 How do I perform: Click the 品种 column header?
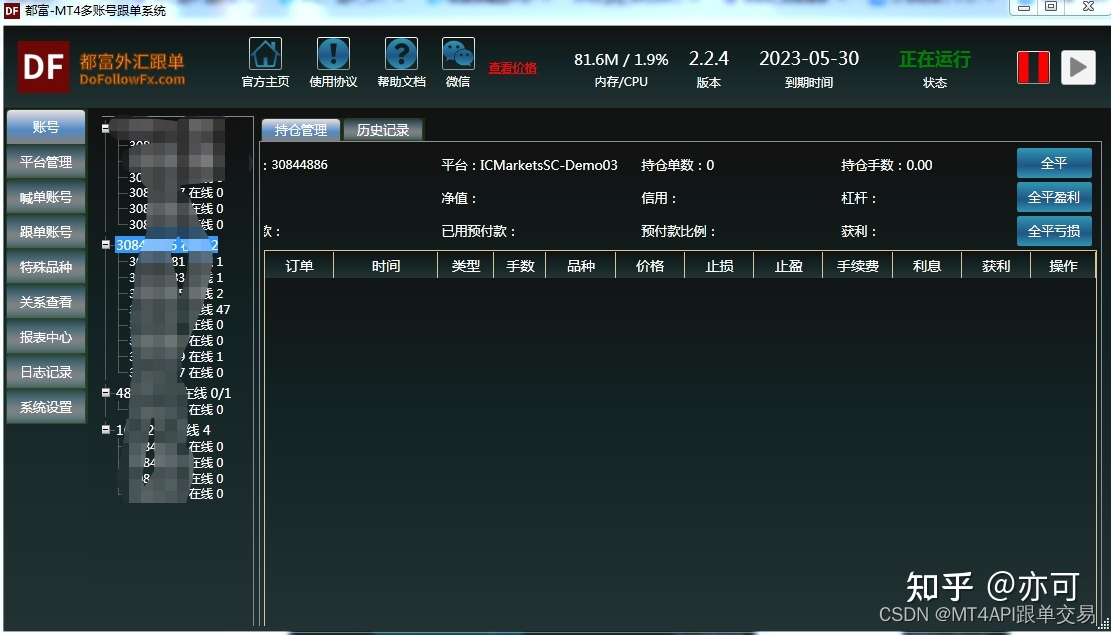(581, 266)
